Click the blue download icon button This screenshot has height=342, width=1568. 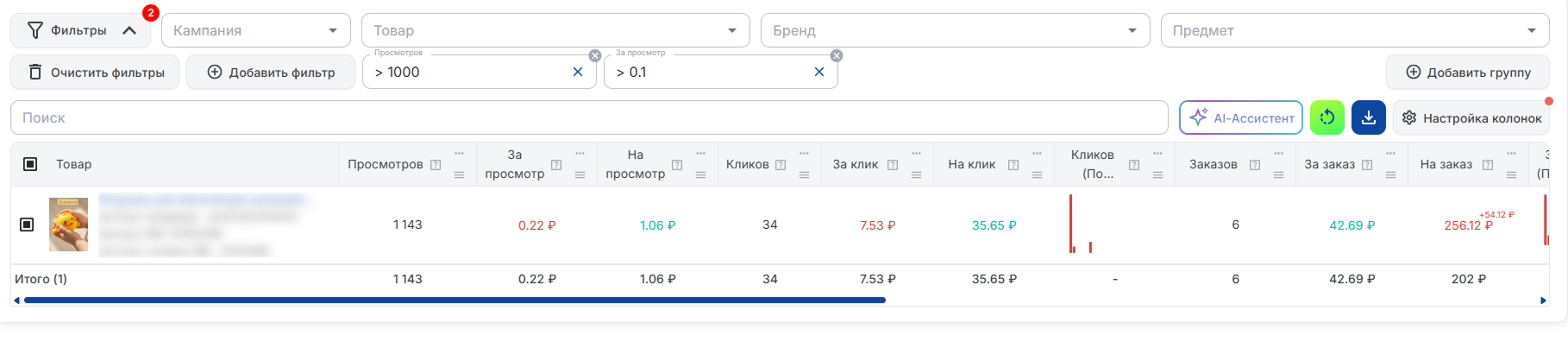tap(1369, 117)
